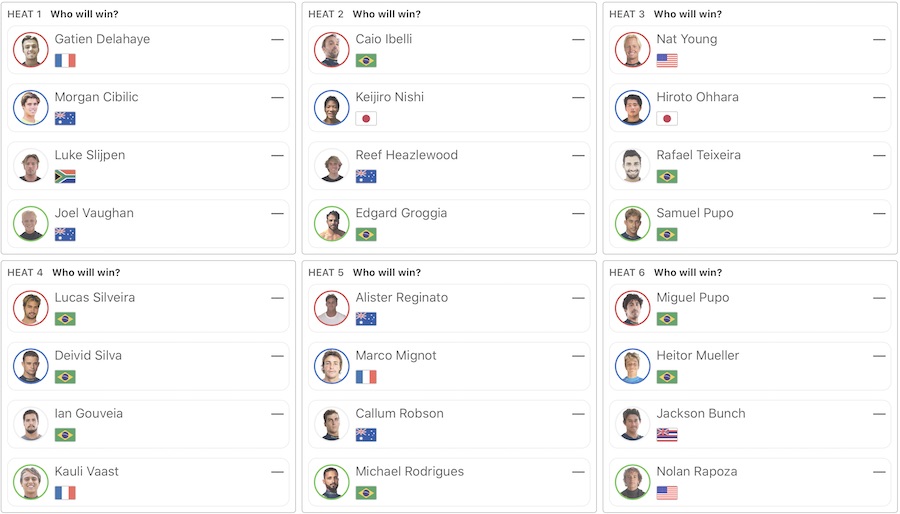900x514 pixels.
Task: Click the dash score next to Joel Vaughan
Action: click(277, 213)
